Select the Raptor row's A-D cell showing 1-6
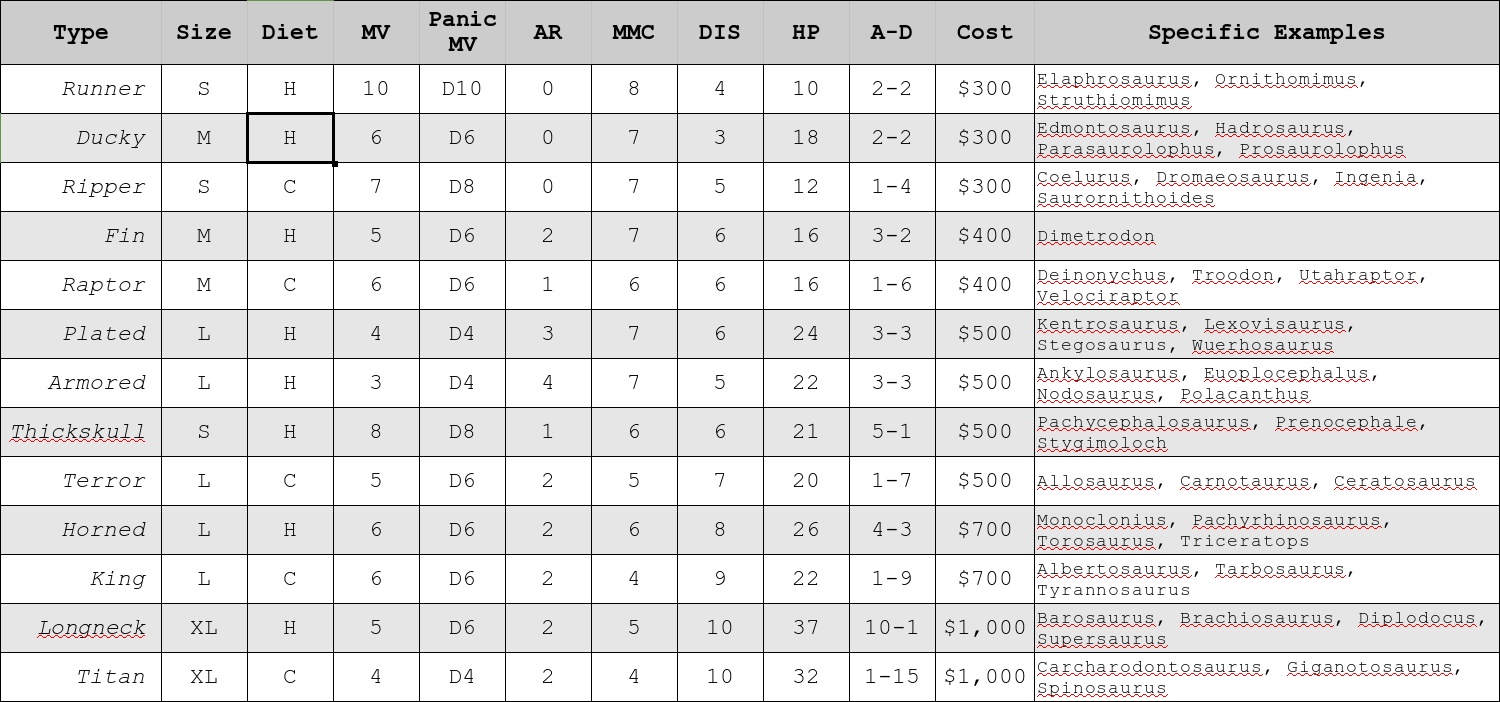 coord(891,285)
